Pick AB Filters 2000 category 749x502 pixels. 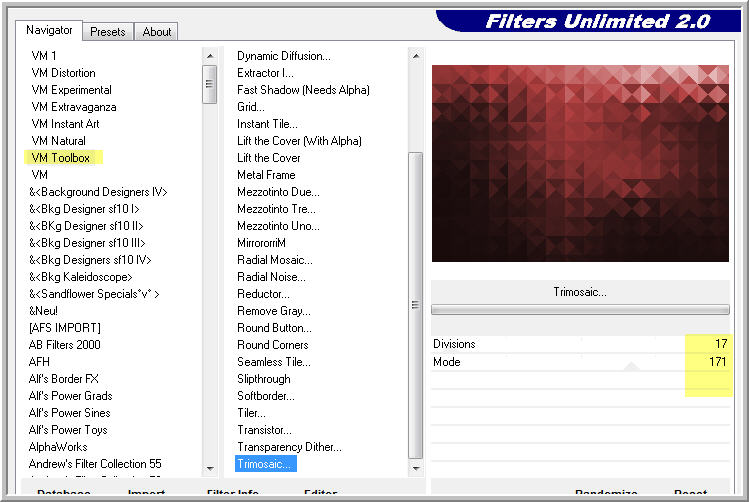(65, 345)
